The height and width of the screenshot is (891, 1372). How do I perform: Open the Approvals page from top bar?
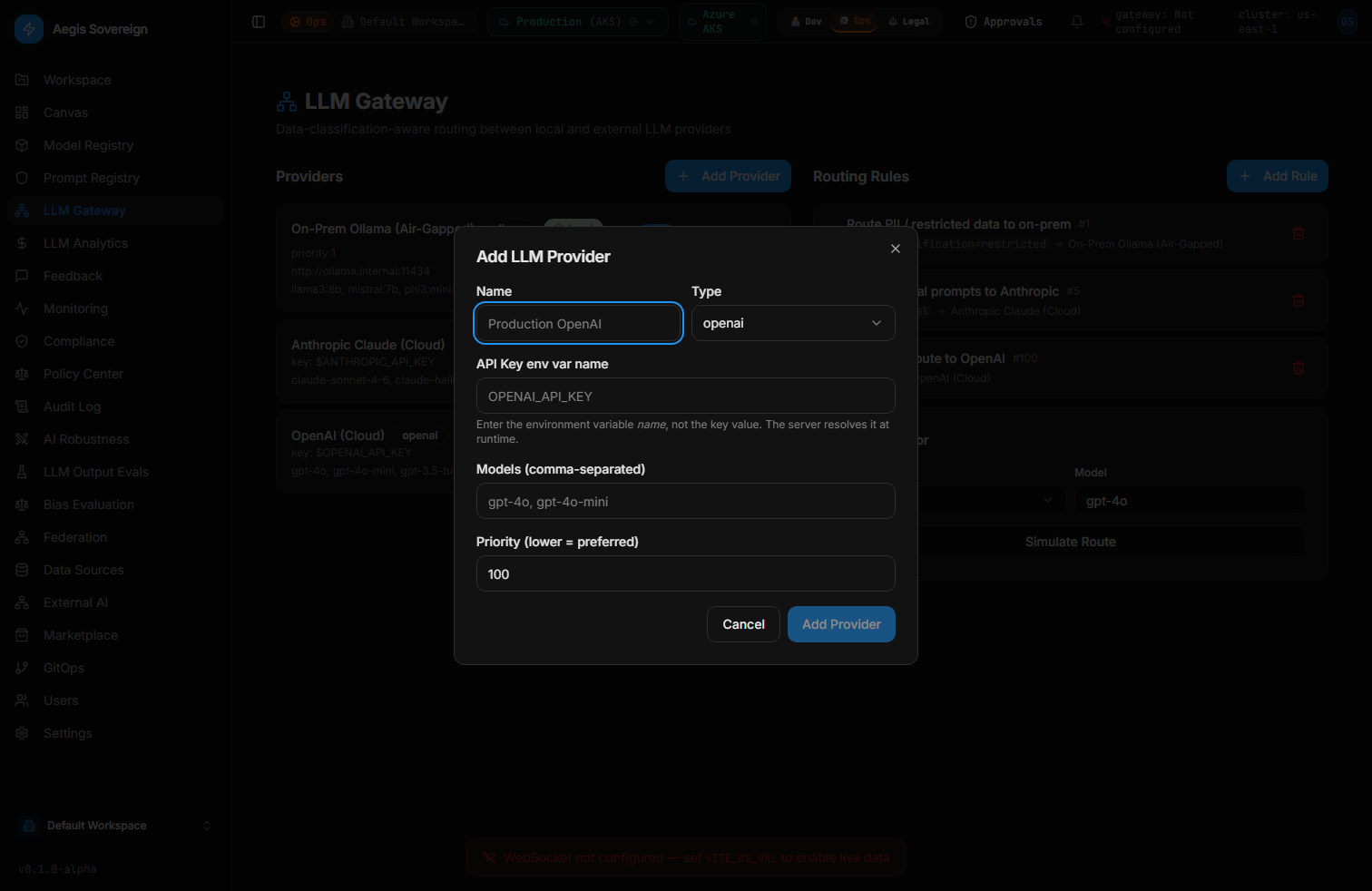[1004, 22]
